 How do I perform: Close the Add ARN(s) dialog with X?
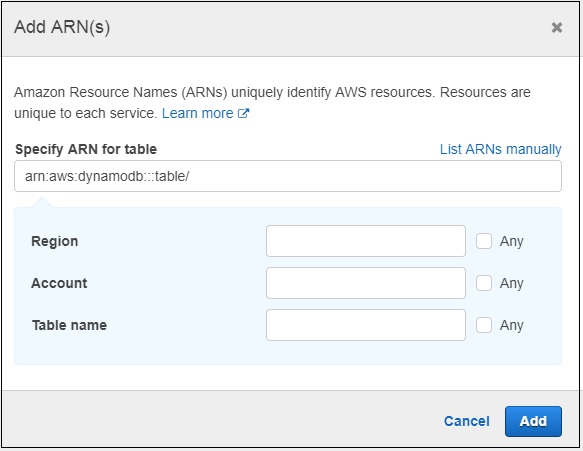(557, 27)
